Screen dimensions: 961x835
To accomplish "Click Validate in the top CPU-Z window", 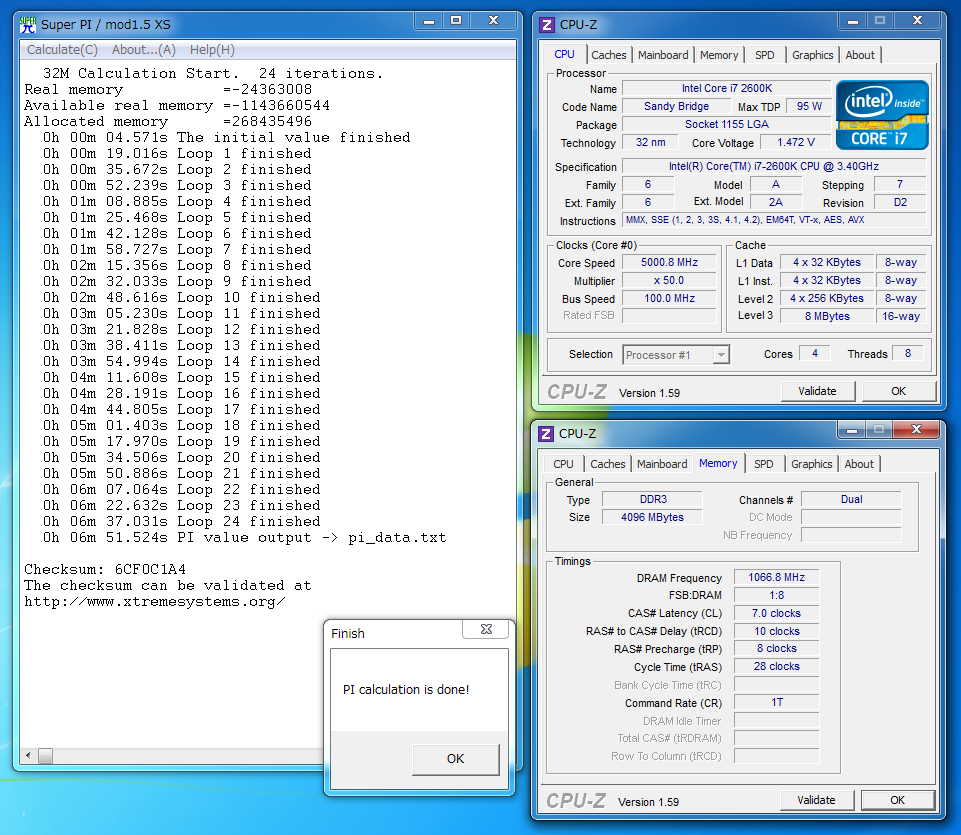I will (817, 391).
